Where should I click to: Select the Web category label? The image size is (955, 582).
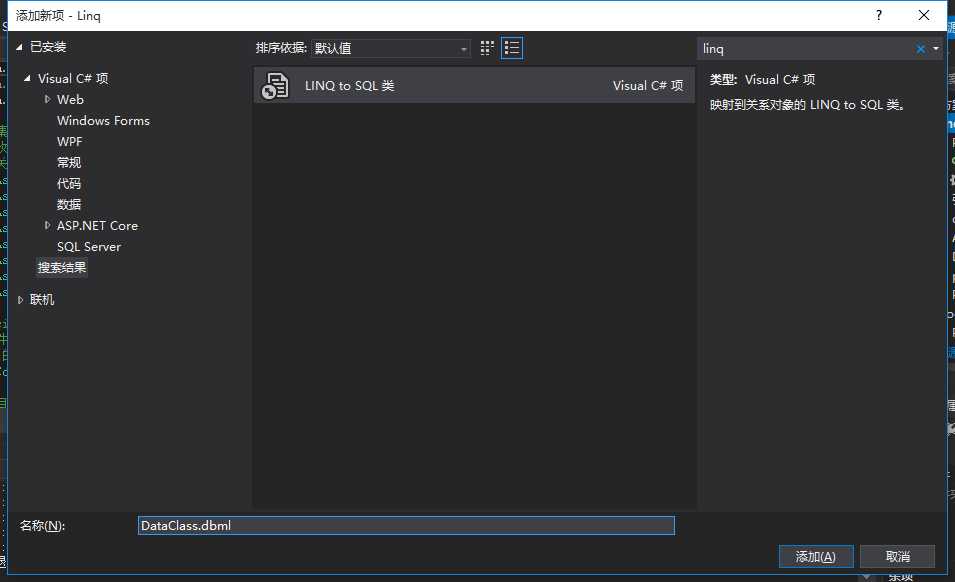point(70,99)
